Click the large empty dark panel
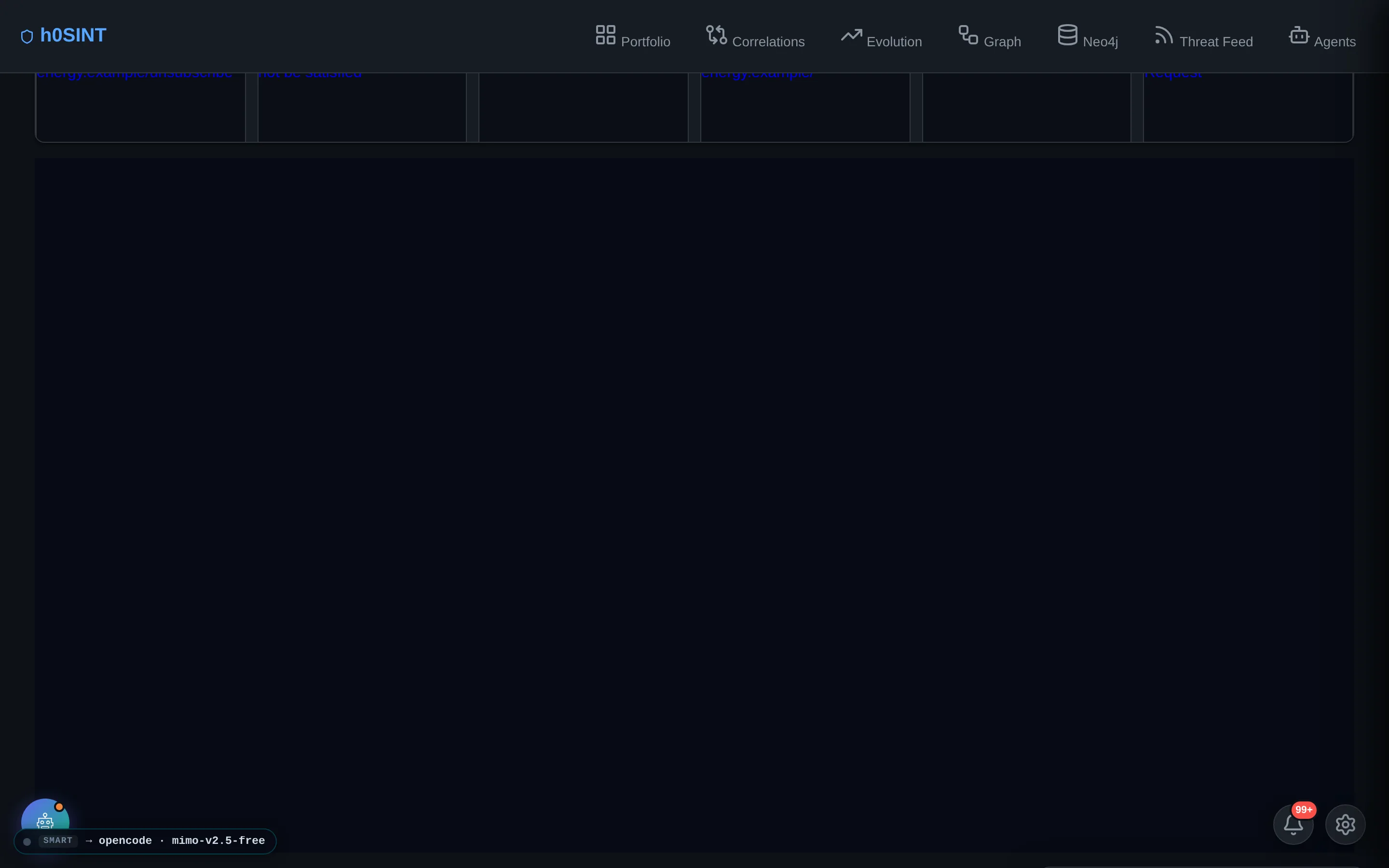 (694, 505)
